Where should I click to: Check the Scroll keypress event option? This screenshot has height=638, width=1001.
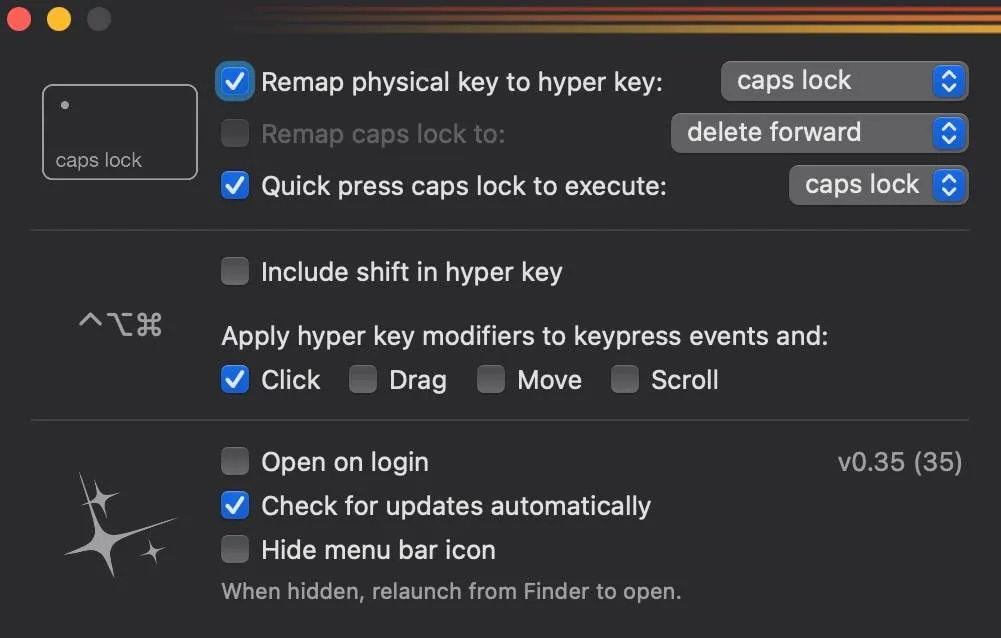[624, 379]
